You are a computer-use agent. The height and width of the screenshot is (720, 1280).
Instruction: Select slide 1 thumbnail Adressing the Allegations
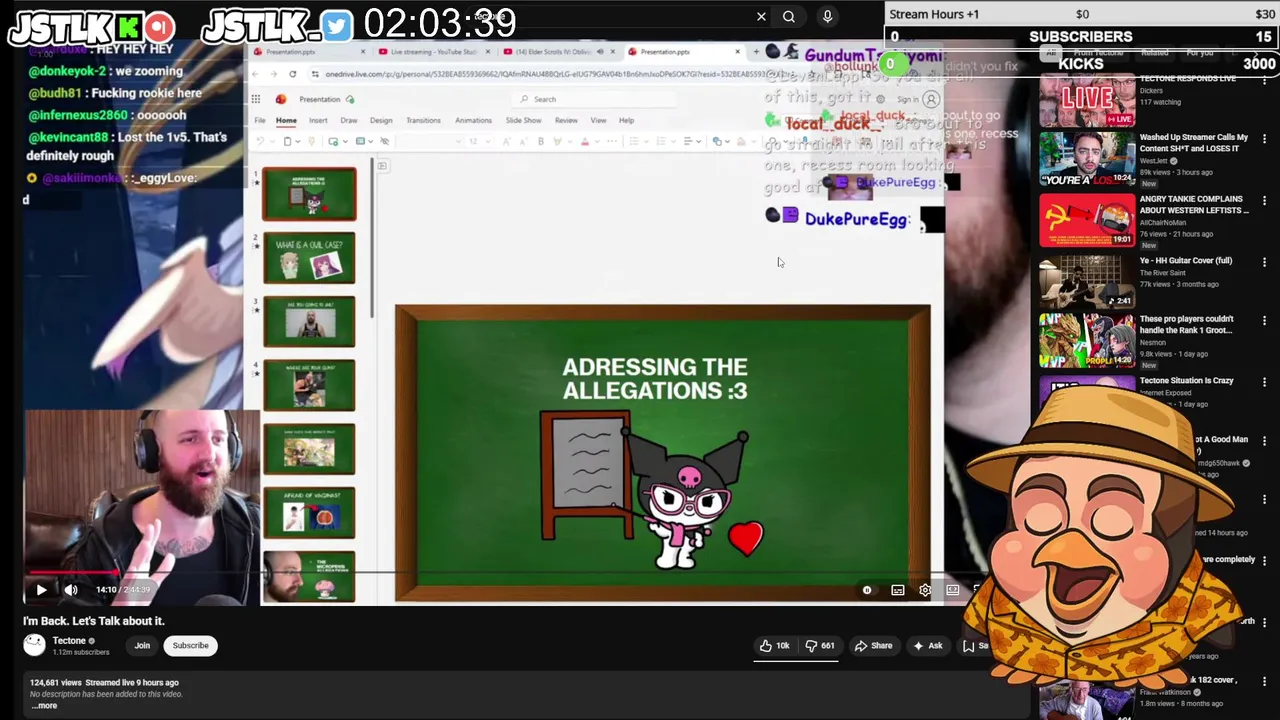[x=309, y=194]
